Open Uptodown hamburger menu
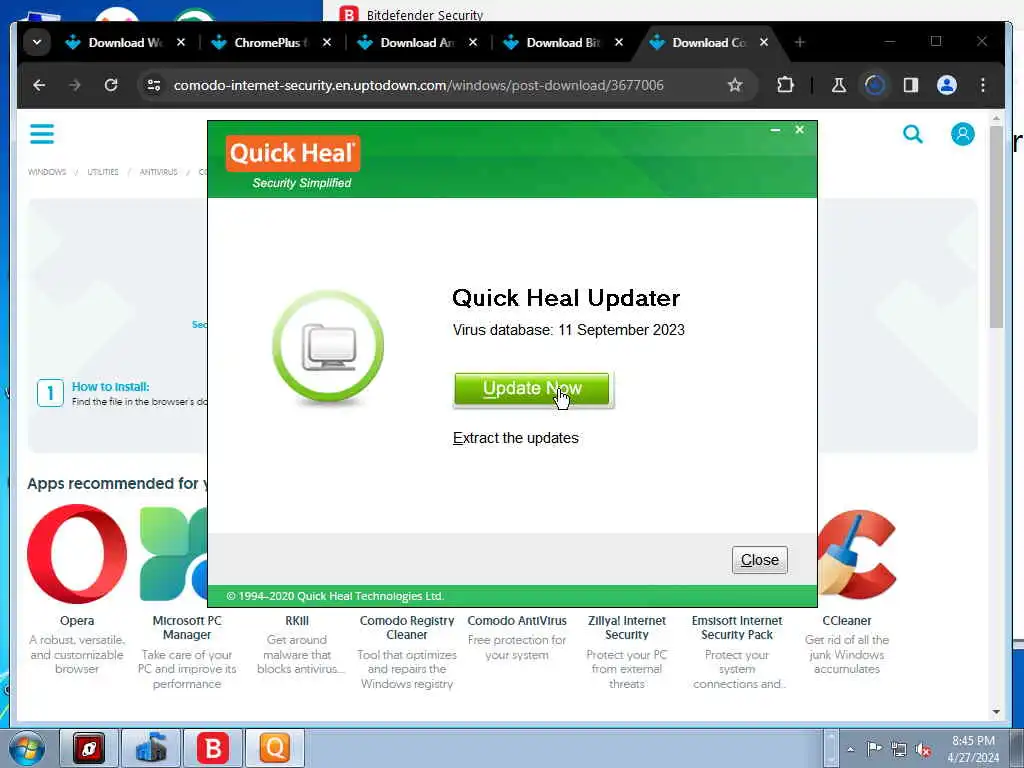 pos(42,134)
